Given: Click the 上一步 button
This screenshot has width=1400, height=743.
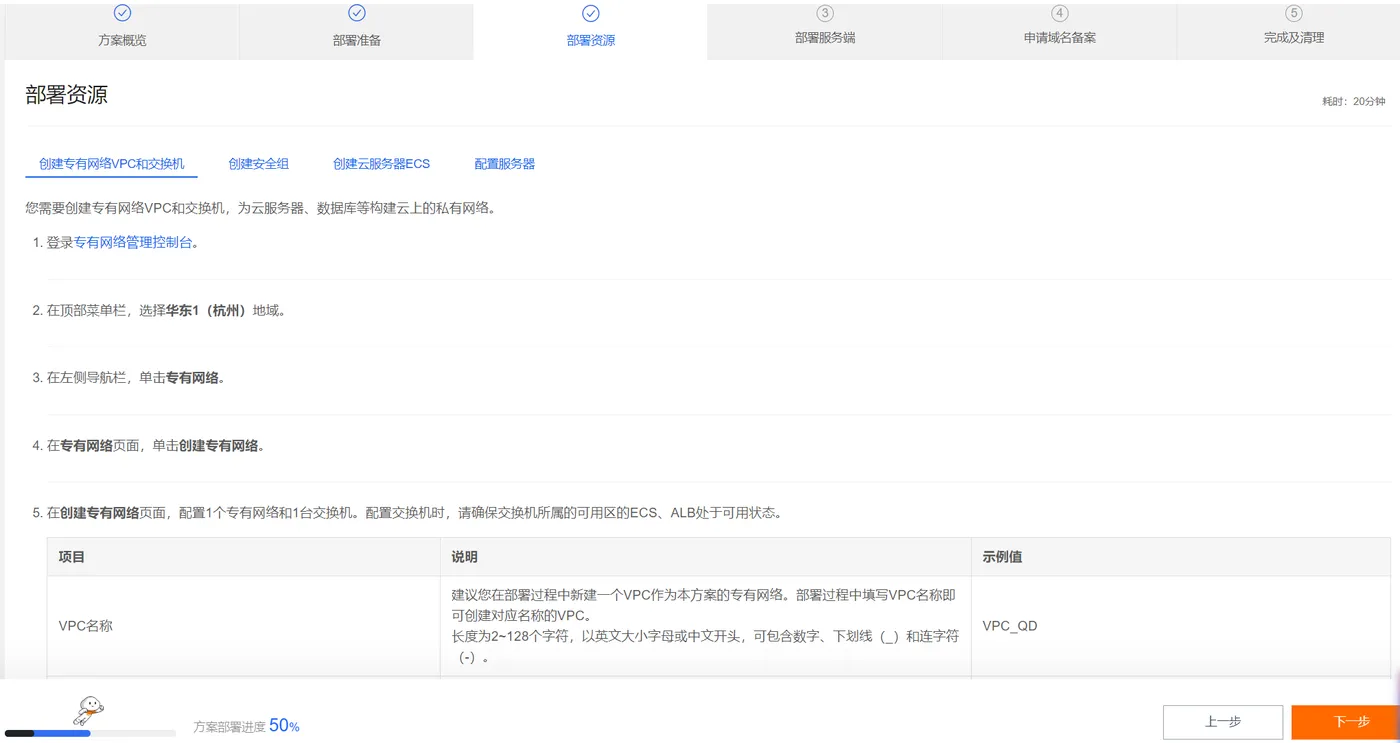Looking at the screenshot, I should pyautogui.click(x=1223, y=722).
